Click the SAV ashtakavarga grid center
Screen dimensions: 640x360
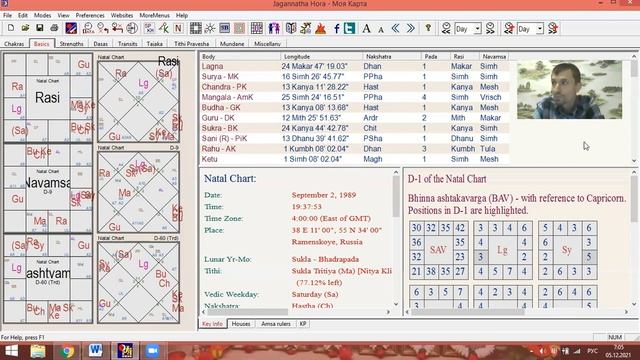pyautogui.click(x=438, y=250)
